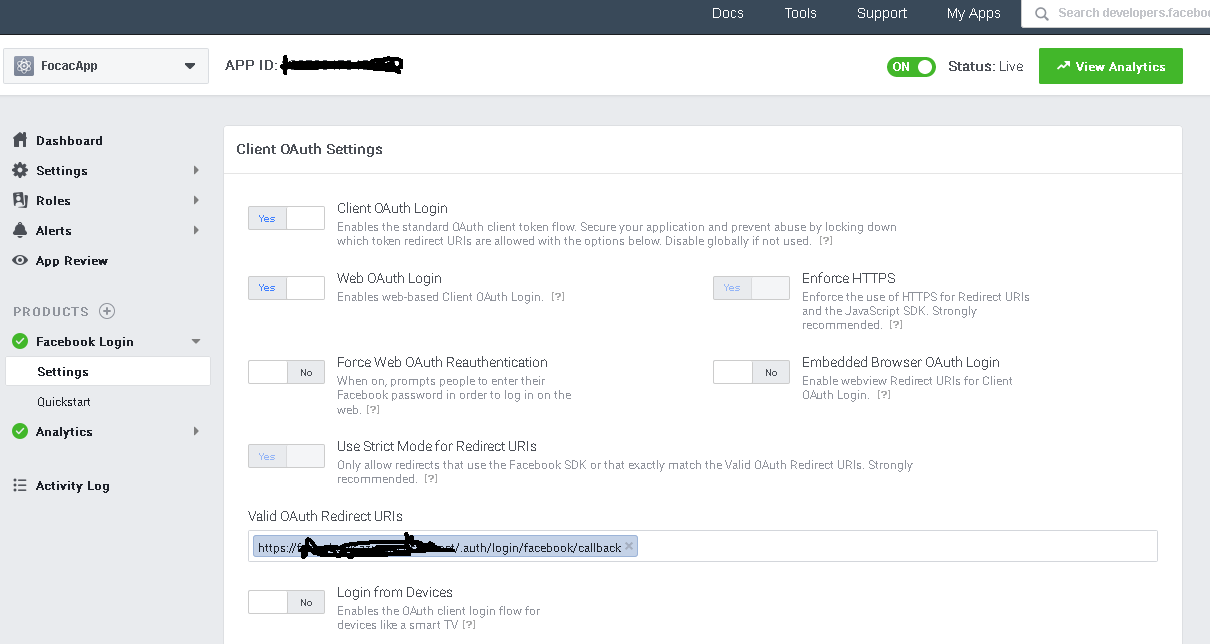1210x644 pixels.
Task: Click the Status: Live text
Action: [x=986, y=66]
